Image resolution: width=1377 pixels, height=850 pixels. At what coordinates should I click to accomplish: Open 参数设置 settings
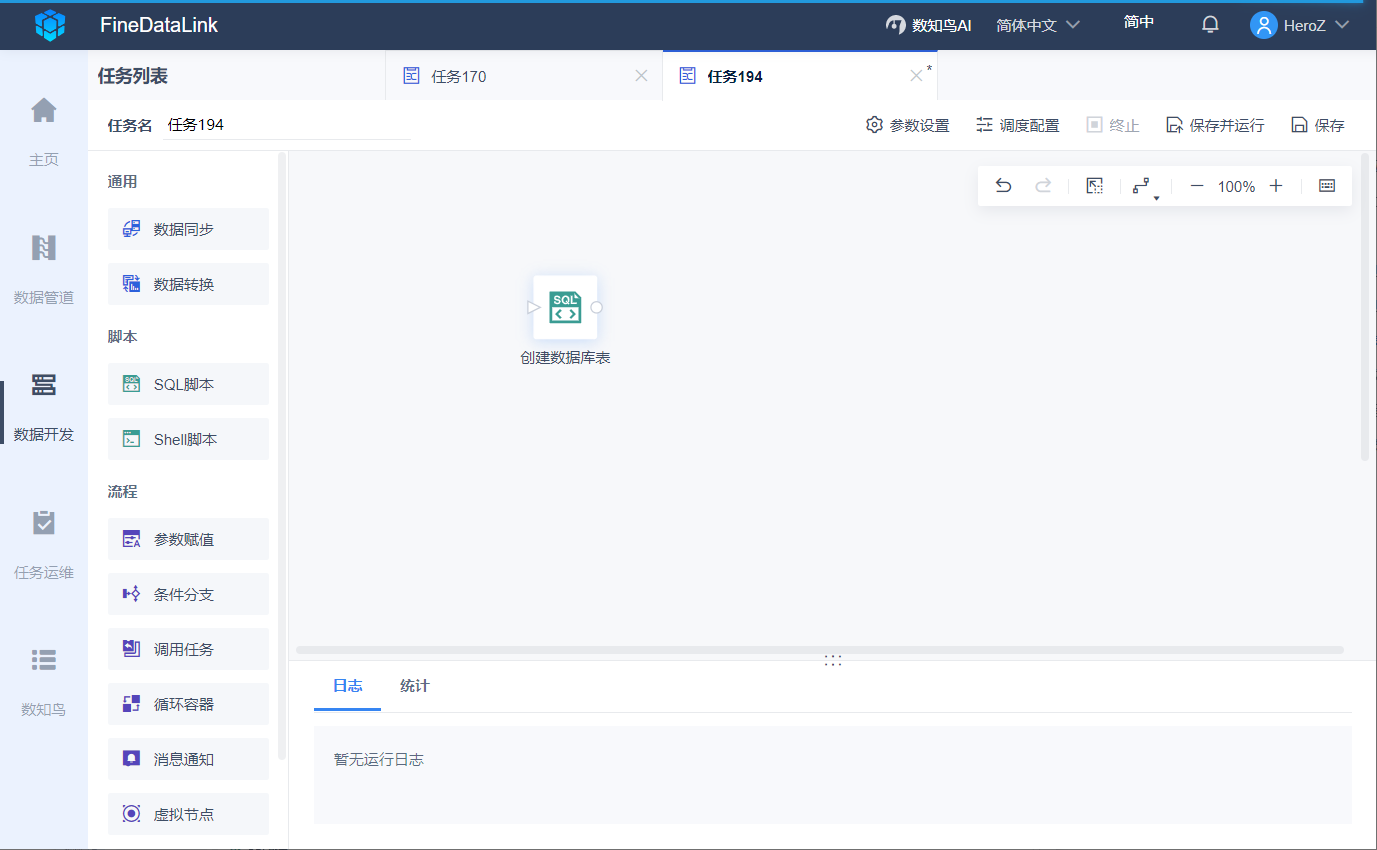(908, 126)
